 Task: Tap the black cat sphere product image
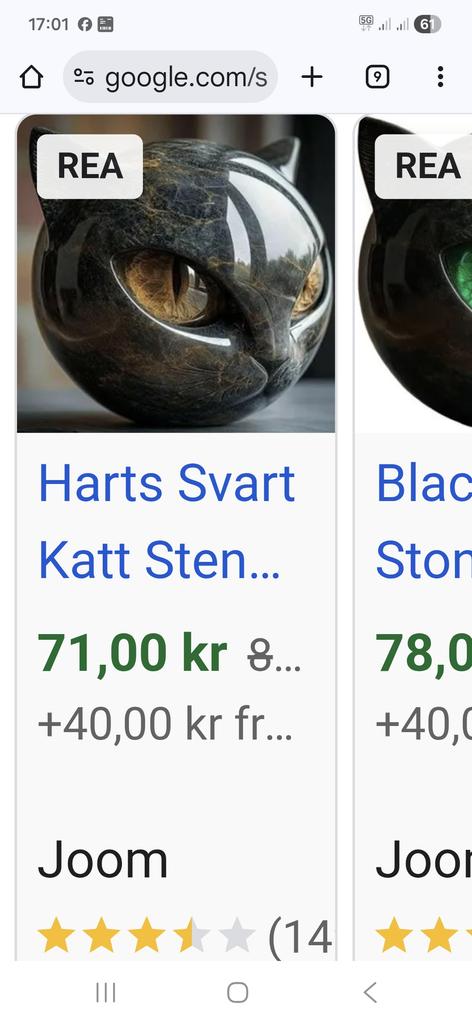pyautogui.click(x=176, y=274)
